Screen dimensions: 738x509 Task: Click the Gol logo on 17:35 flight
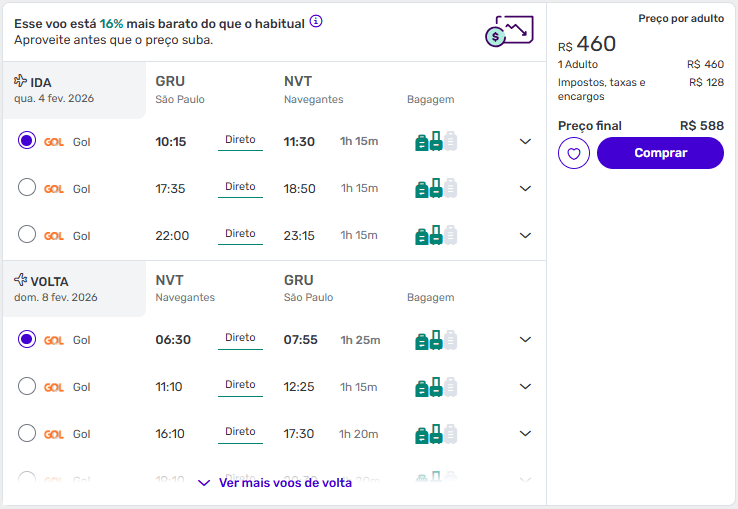click(54, 189)
